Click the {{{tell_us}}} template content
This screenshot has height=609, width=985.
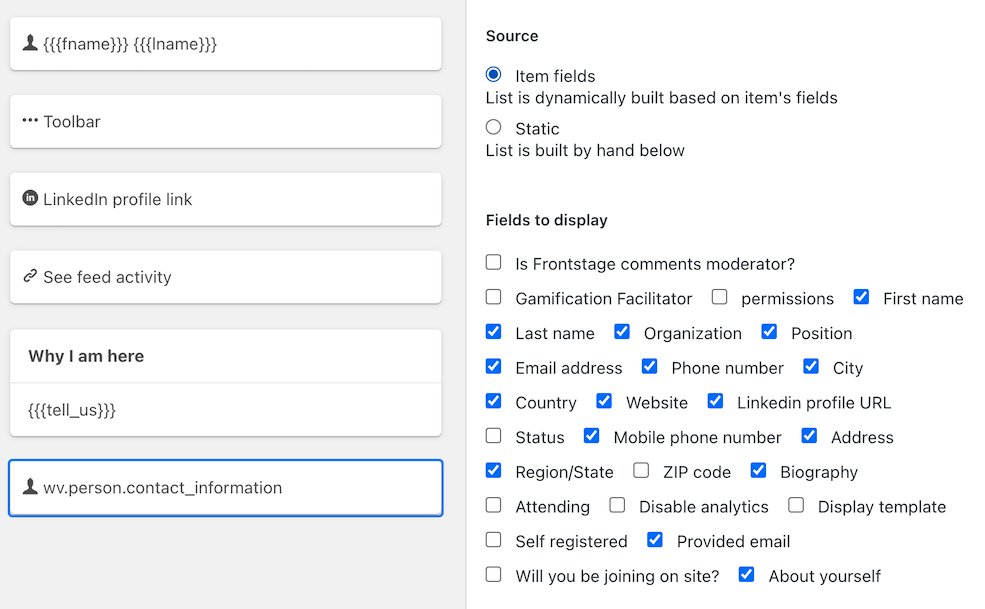(x=72, y=410)
